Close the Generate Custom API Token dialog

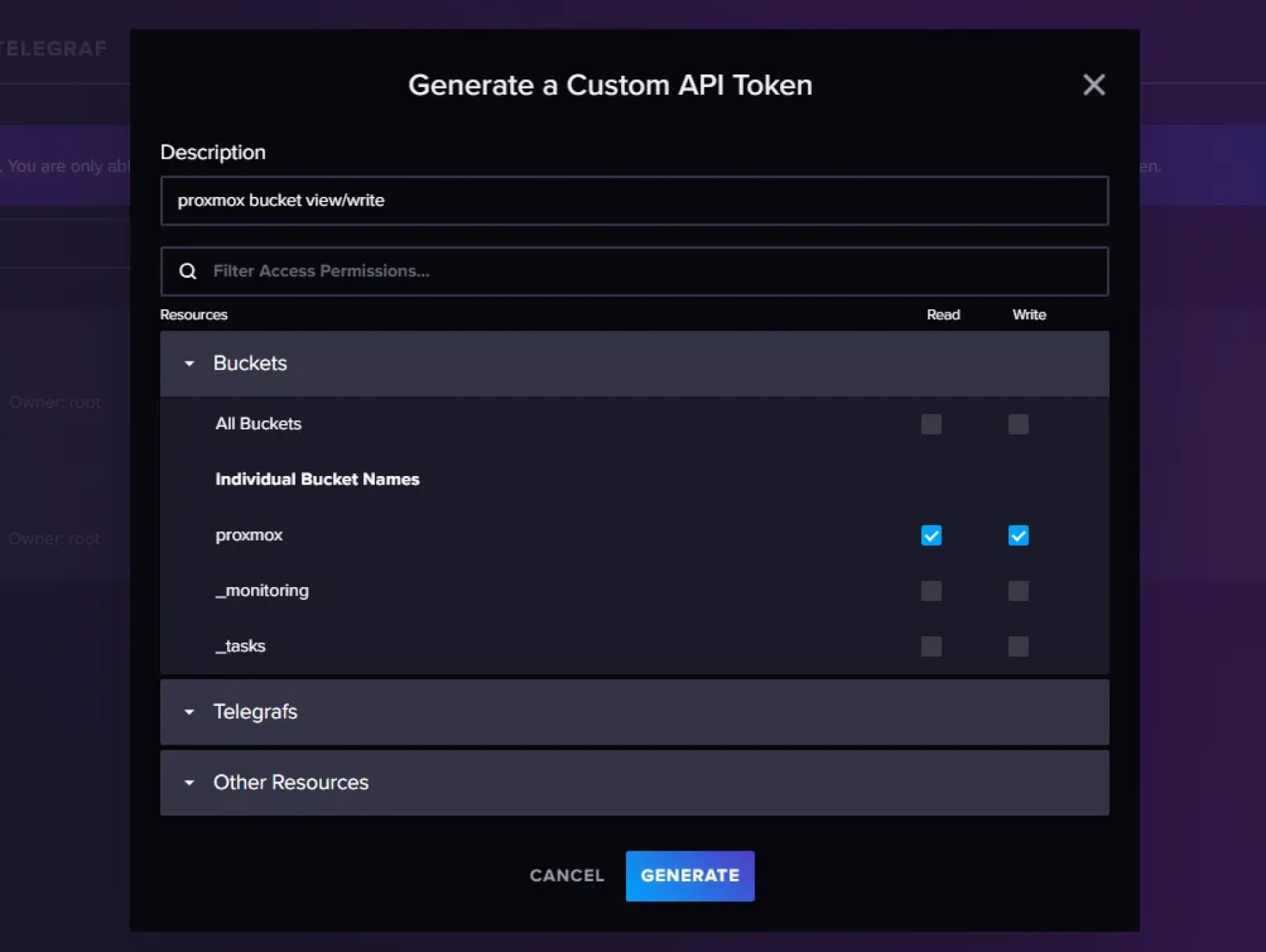click(x=1093, y=85)
